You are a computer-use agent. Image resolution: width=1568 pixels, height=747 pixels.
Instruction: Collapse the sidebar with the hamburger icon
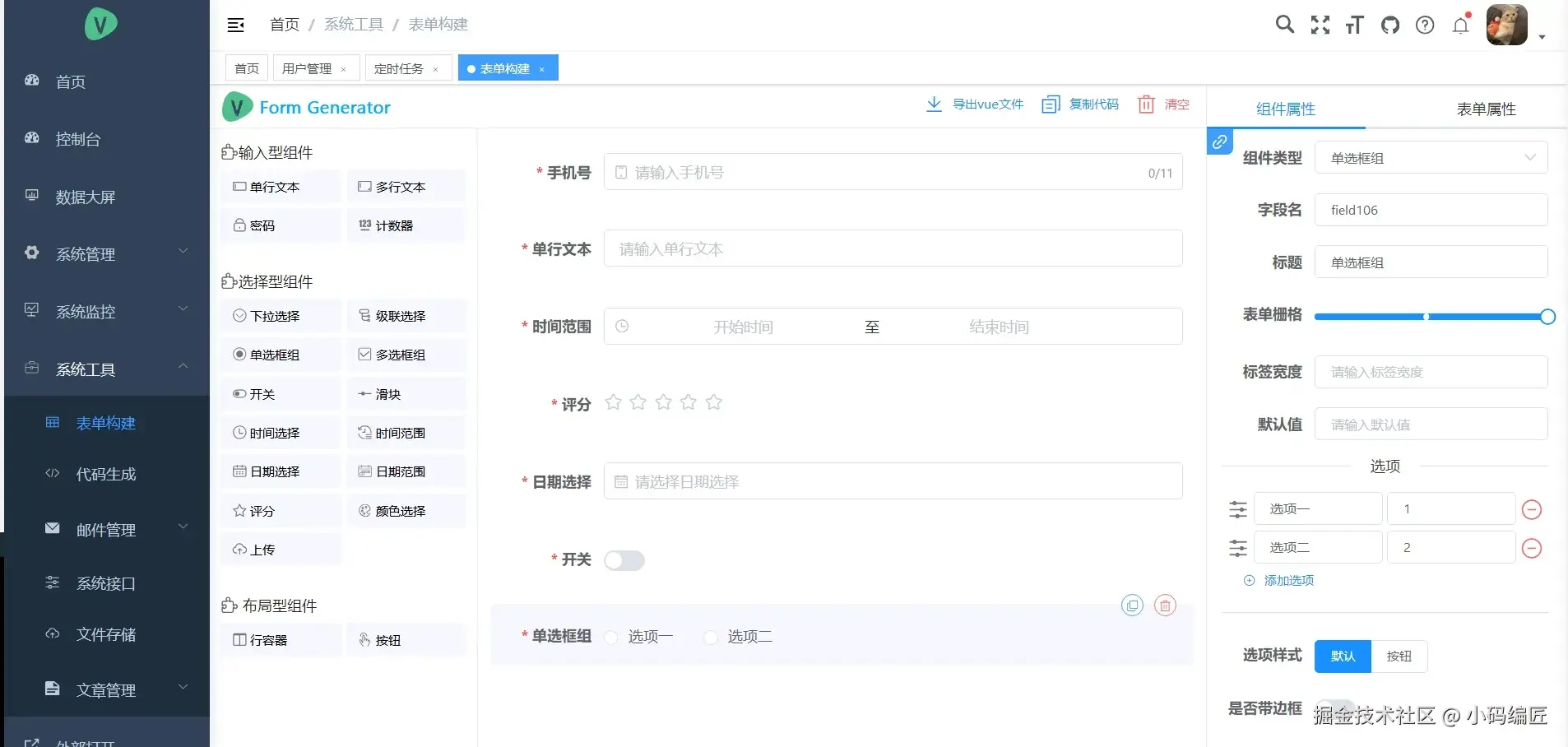point(236,25)
